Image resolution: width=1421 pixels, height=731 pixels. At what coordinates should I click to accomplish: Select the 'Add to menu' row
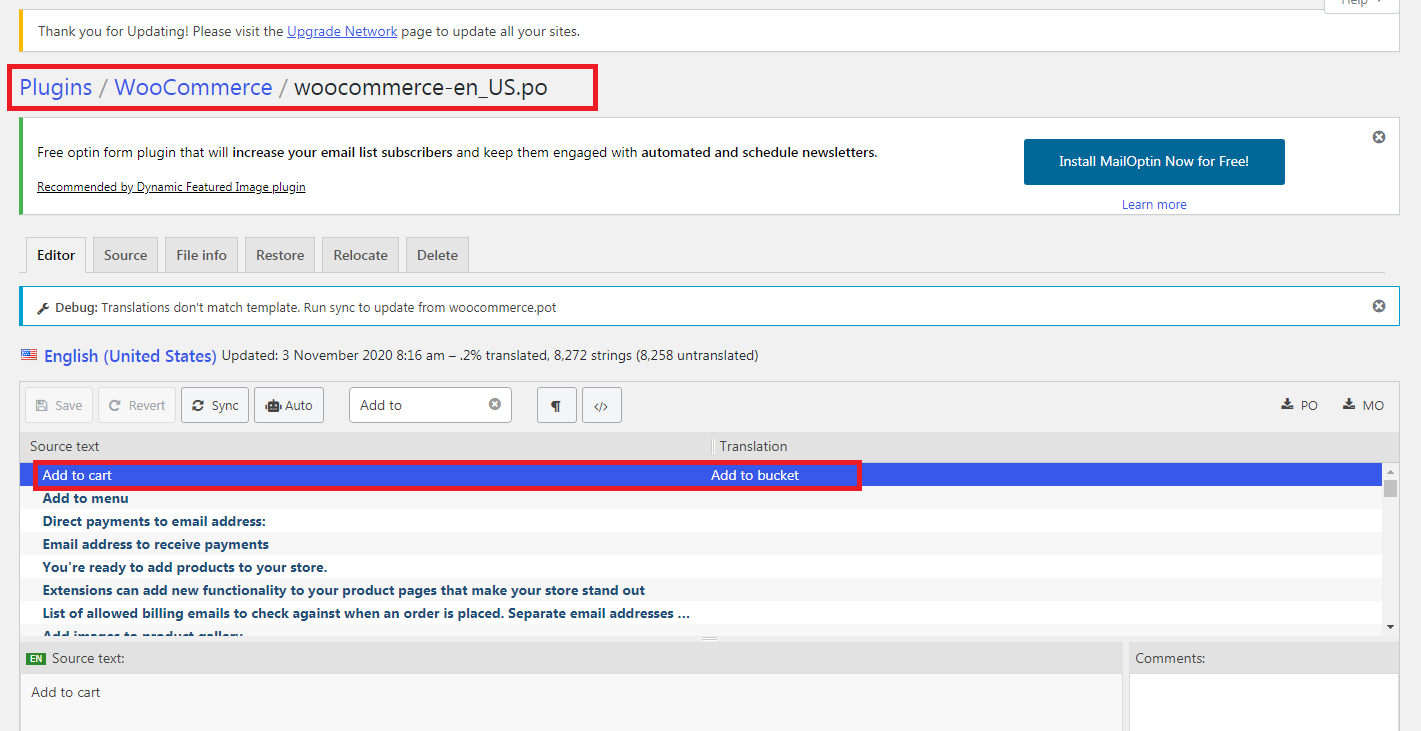(701, 498)
